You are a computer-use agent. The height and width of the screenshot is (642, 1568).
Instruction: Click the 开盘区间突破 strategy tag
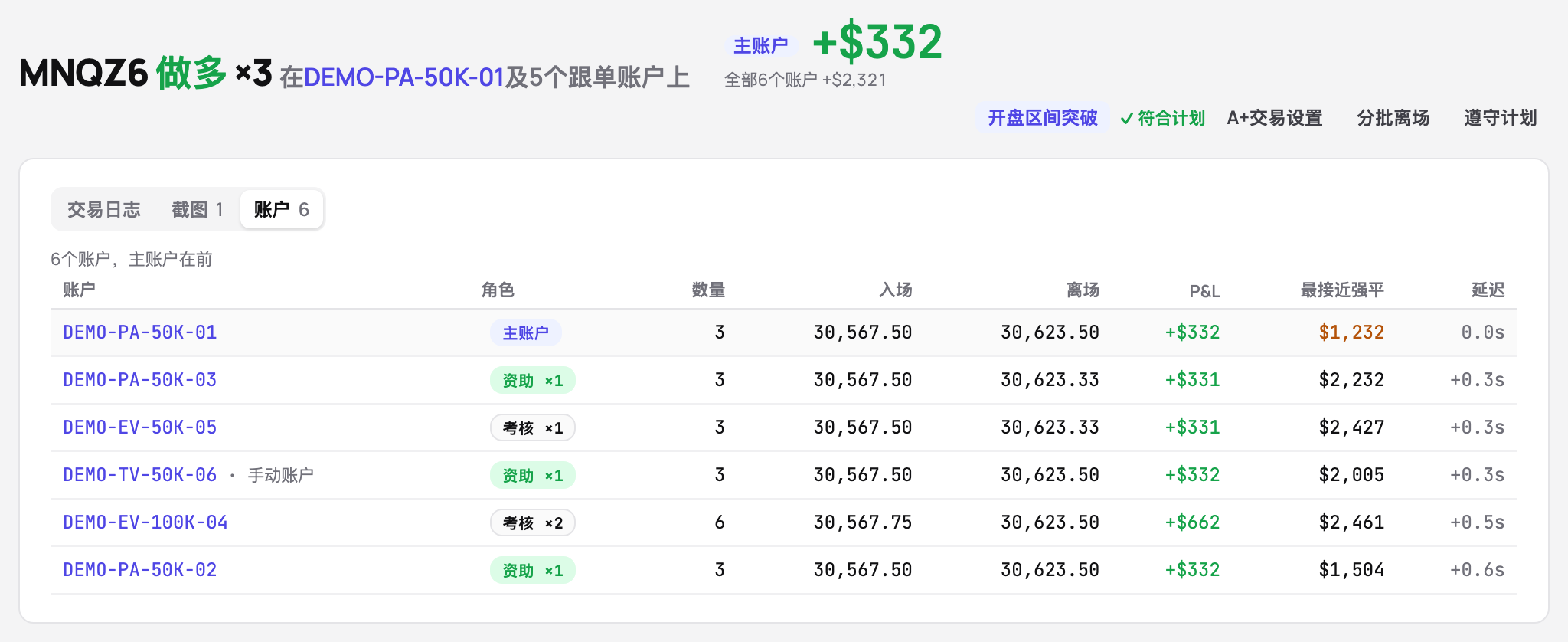tap(1042, 118)
